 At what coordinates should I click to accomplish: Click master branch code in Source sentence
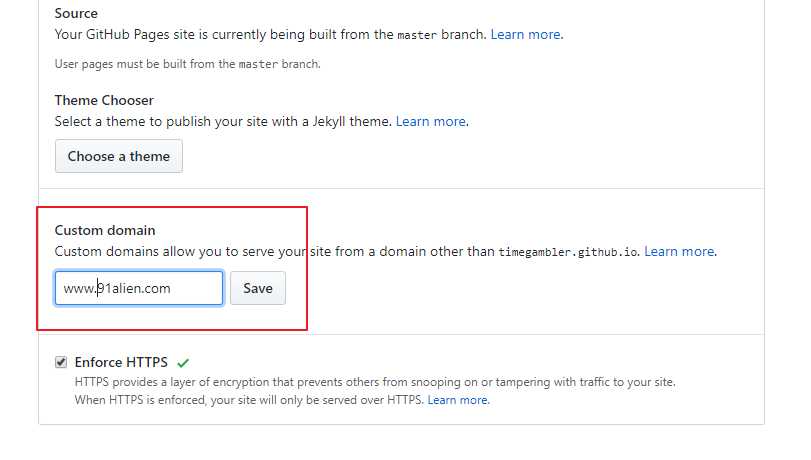coord(417,35)
